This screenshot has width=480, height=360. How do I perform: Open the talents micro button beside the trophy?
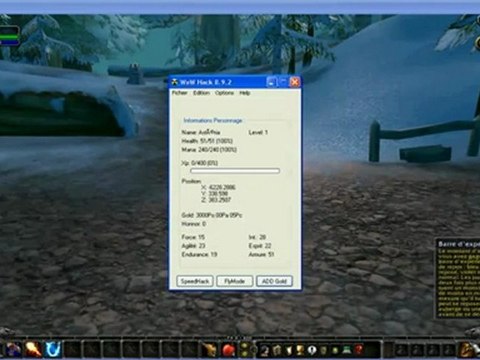[288, 349]
